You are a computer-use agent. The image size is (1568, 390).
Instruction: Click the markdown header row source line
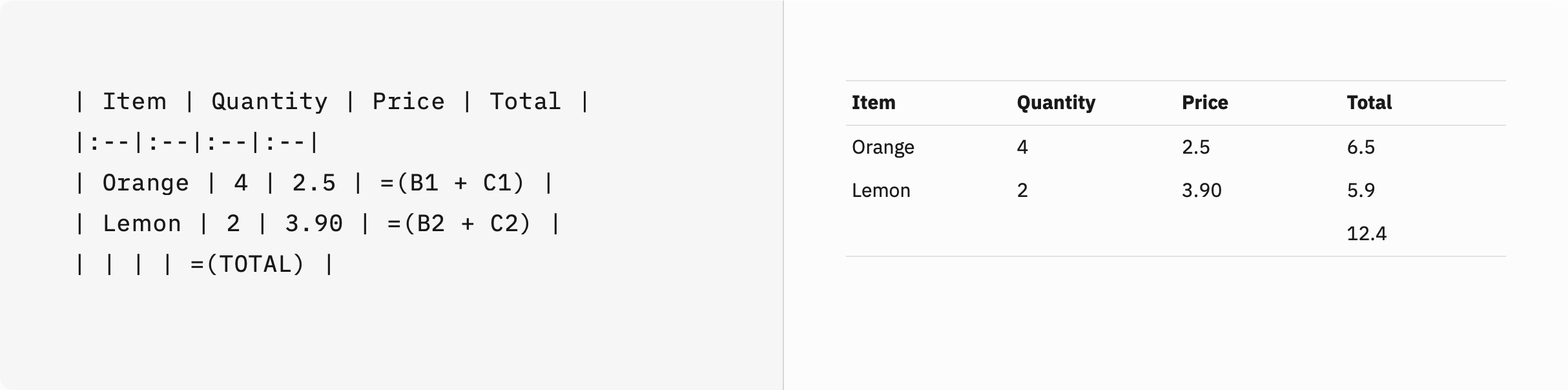(332, 101)
